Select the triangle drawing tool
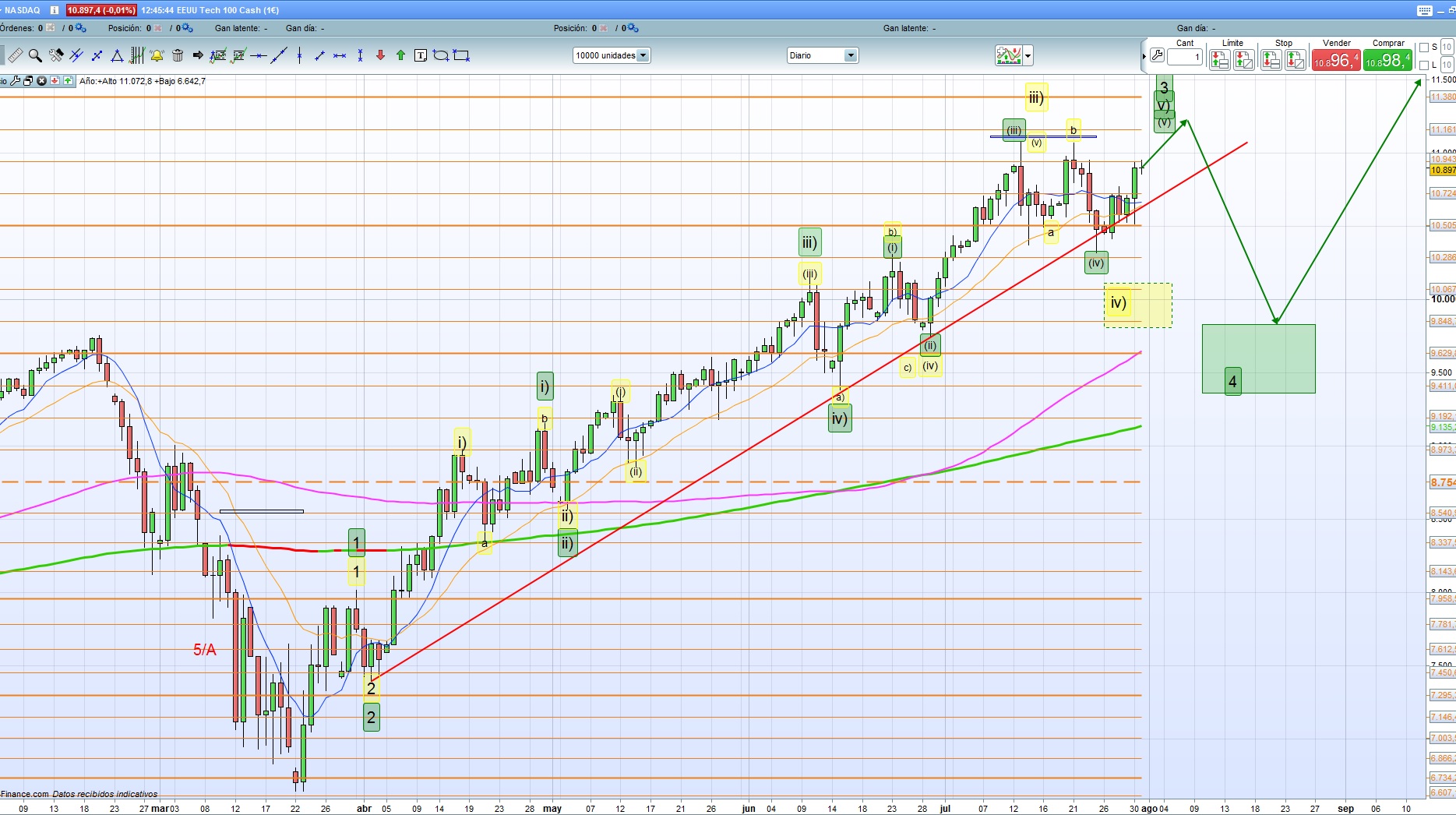 coord(117,55)
